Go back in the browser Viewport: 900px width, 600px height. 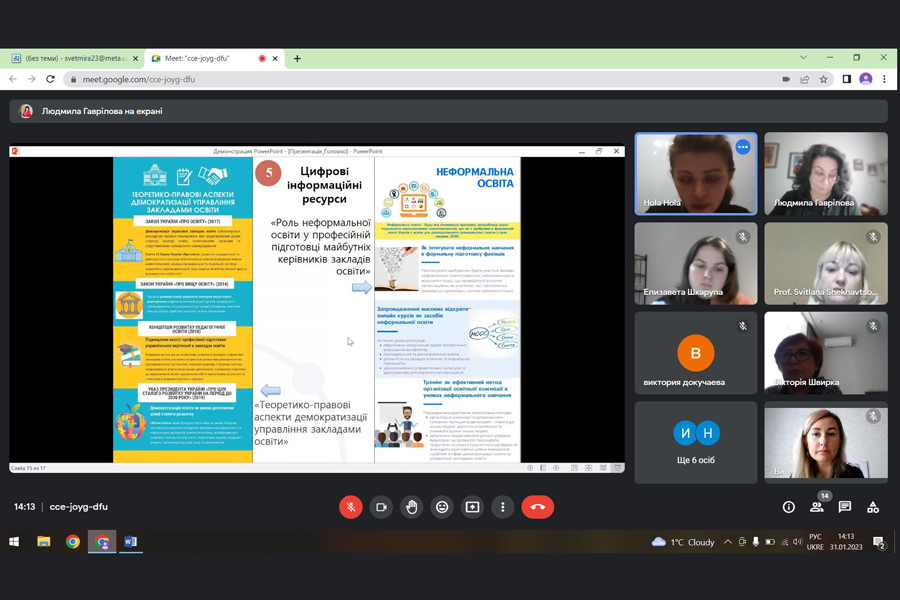tap(13, 79)
